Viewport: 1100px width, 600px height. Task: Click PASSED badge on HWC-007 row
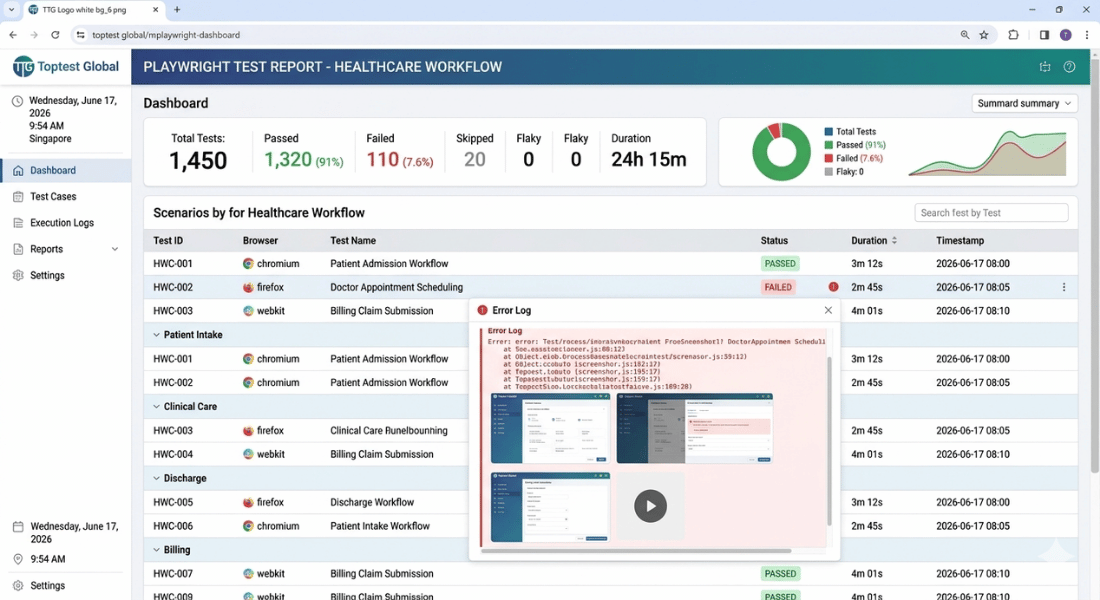click(x=780, y=574)
